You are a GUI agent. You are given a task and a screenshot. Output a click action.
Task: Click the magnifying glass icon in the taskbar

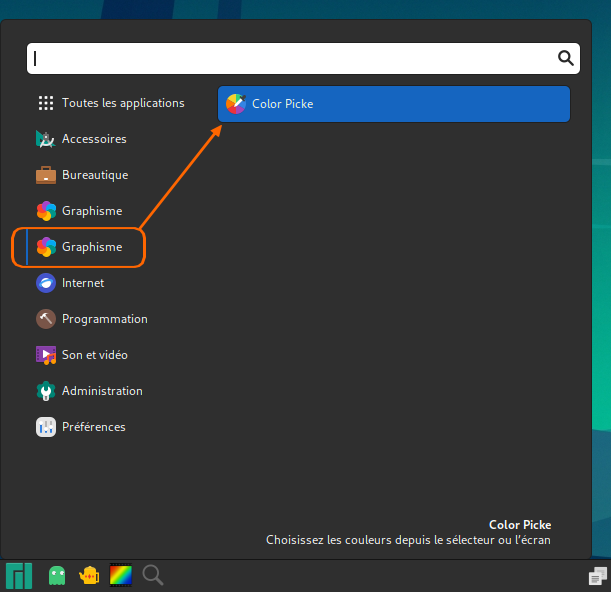click(153, 575)
